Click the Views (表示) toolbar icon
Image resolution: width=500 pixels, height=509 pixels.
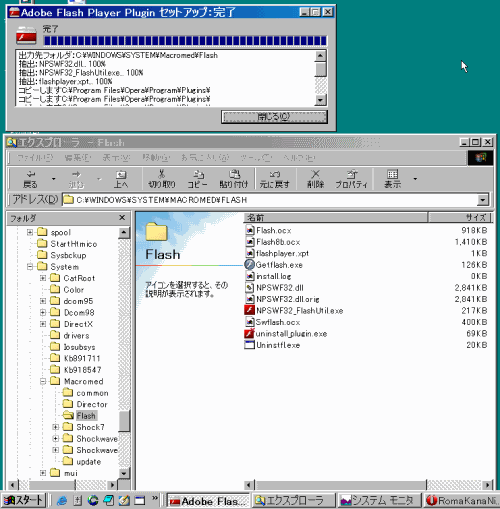pos(392,179)
